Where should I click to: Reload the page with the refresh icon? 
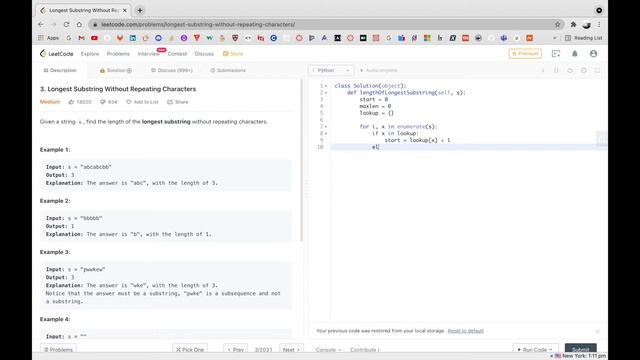coord(67,24)
